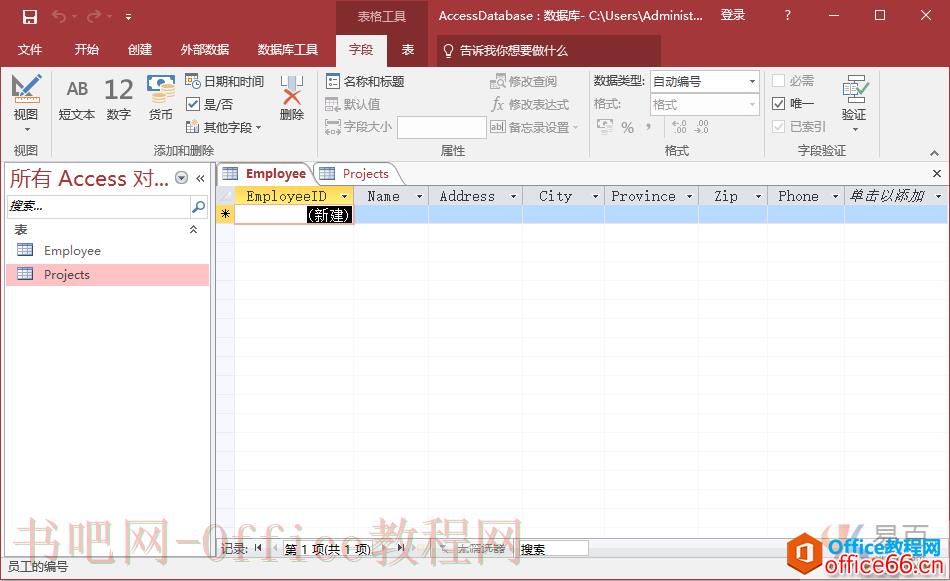This screenshot has height=581, width=950.
Task: Switch to the Employee document tab
Action: pyautogui.click(x=265, y=174)
